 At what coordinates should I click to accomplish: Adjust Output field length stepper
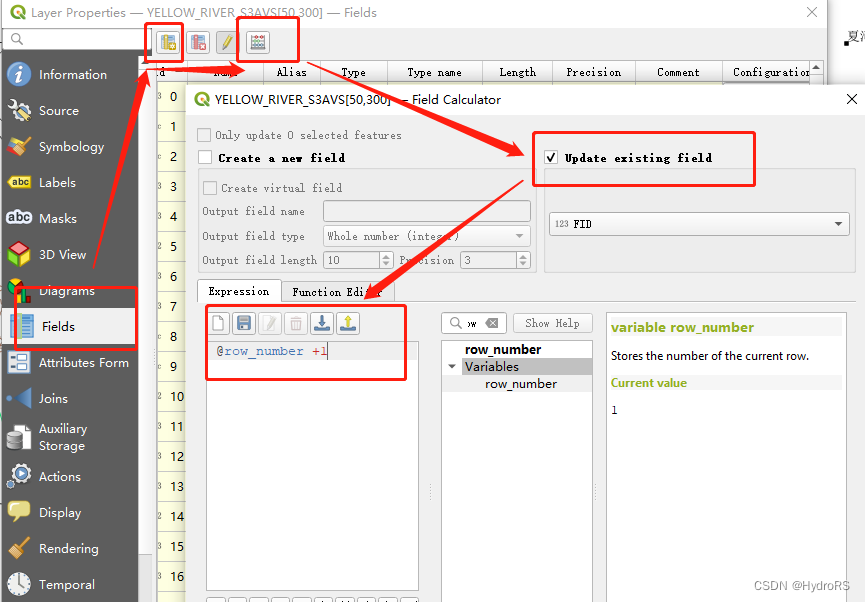pos(386,260)
